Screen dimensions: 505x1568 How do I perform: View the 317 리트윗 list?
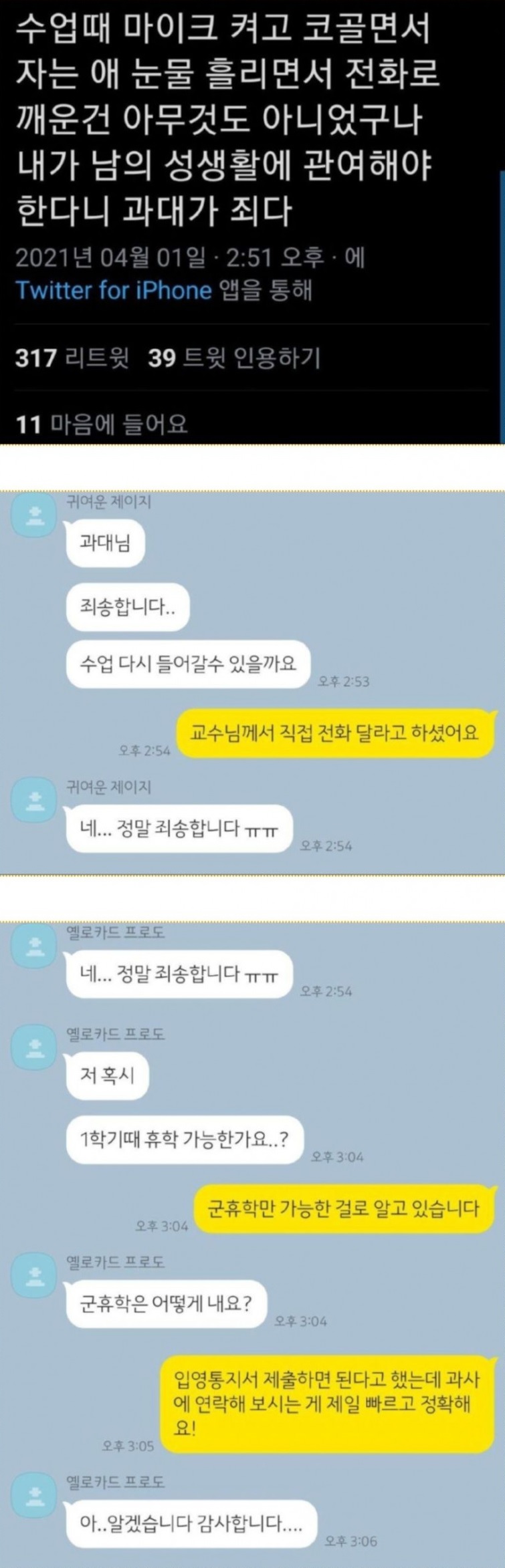point(72,359)
